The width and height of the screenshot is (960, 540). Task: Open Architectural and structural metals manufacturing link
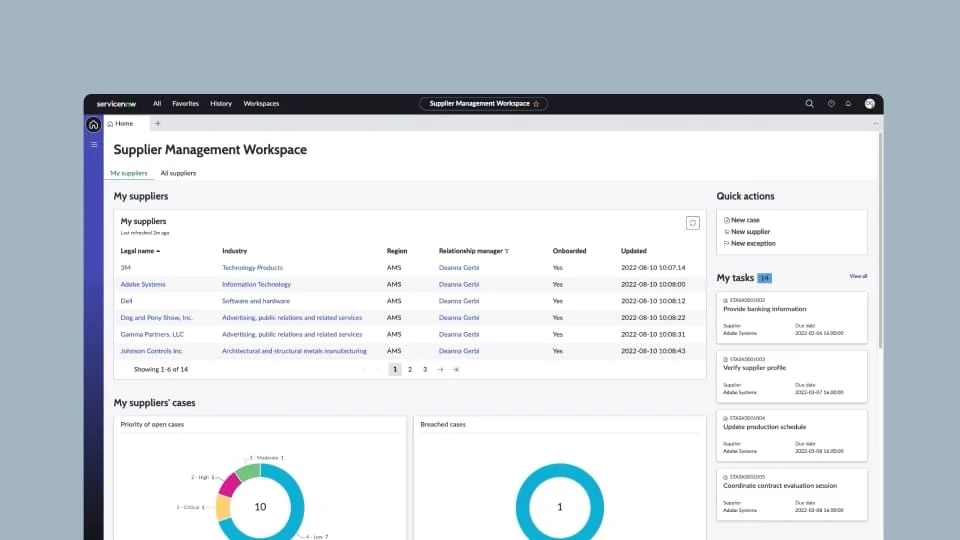(x=294, y=351)
